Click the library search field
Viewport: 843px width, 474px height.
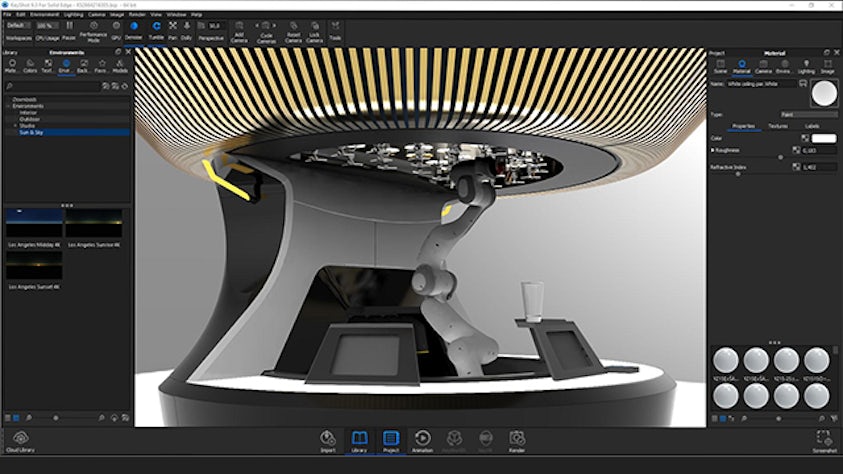52,86
